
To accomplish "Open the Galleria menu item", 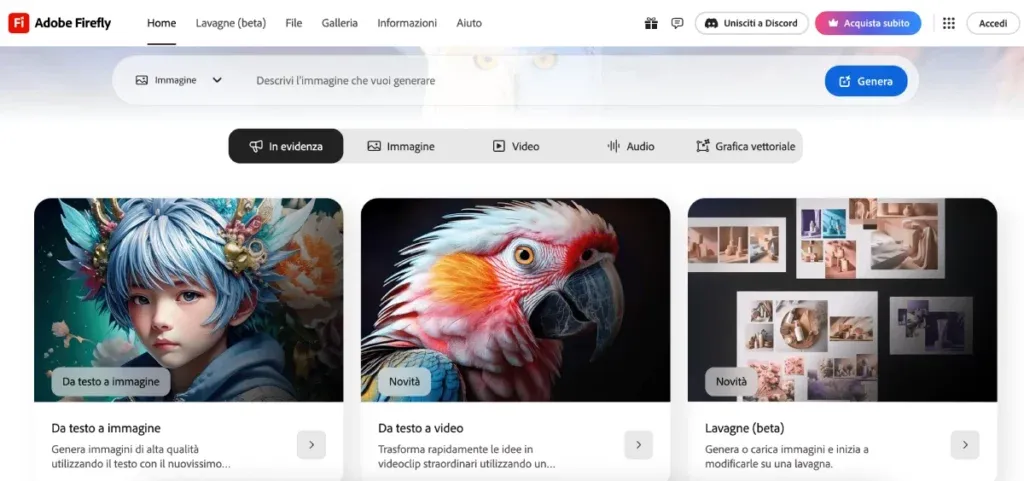I will 340,23.
